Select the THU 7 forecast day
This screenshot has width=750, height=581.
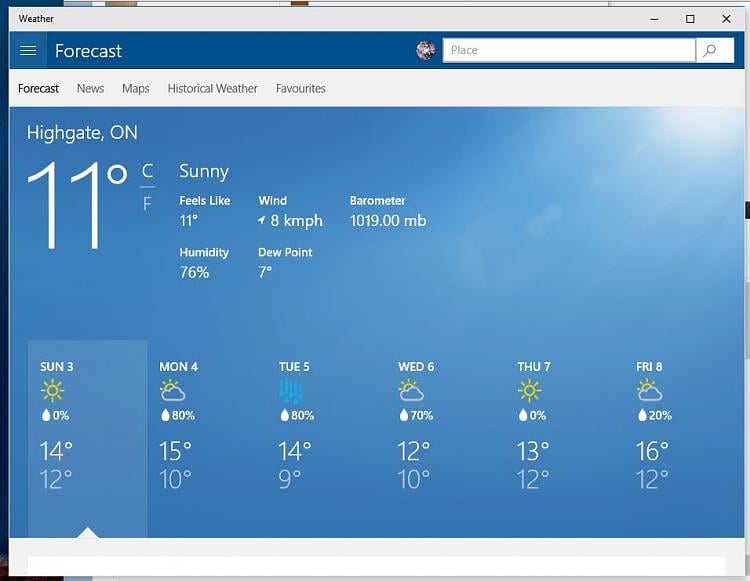564,438
